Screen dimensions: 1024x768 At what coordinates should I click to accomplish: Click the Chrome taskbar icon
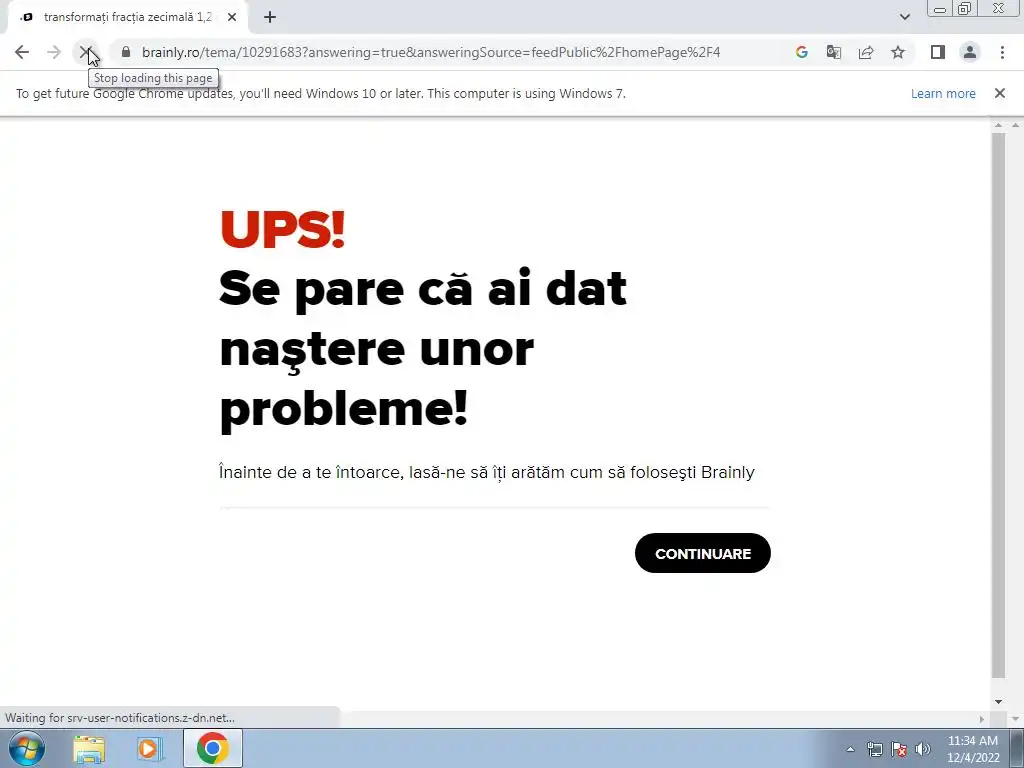(212, 748)
